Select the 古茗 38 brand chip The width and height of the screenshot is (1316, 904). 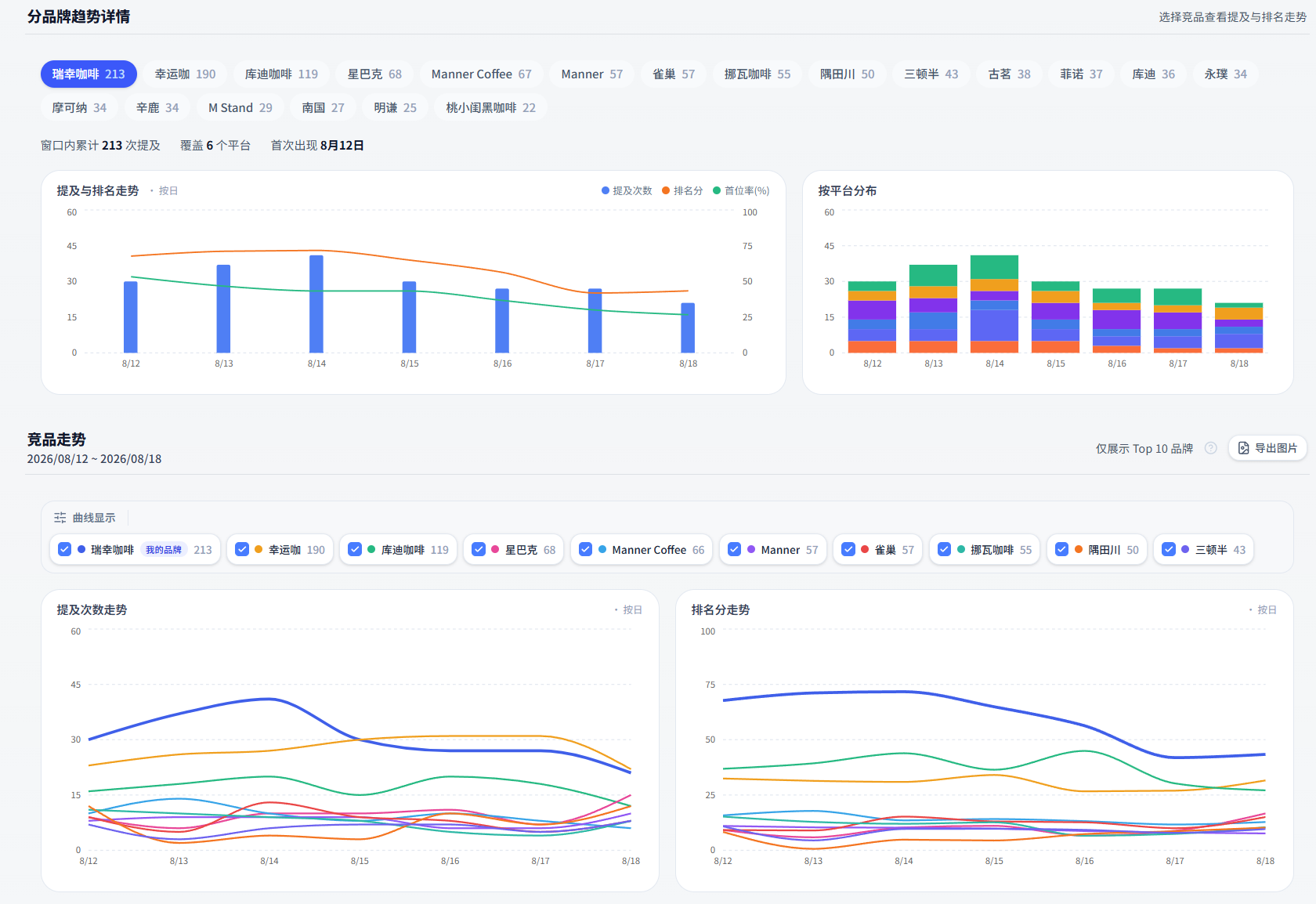[1009, 74]
